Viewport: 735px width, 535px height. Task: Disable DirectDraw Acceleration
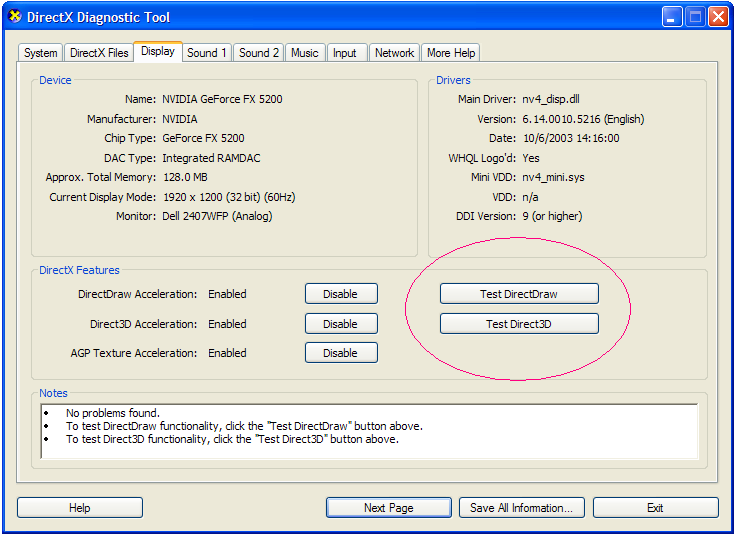pyautogui.click(x=341, y=294)
